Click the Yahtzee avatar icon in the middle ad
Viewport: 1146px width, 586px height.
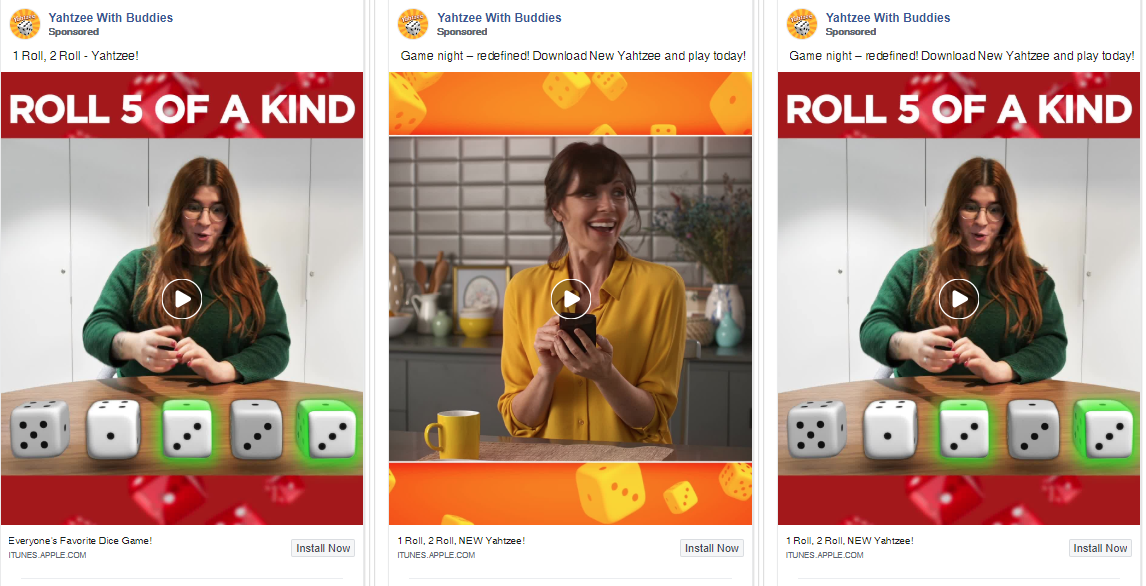pyautogui.click(x=413, y=24)
